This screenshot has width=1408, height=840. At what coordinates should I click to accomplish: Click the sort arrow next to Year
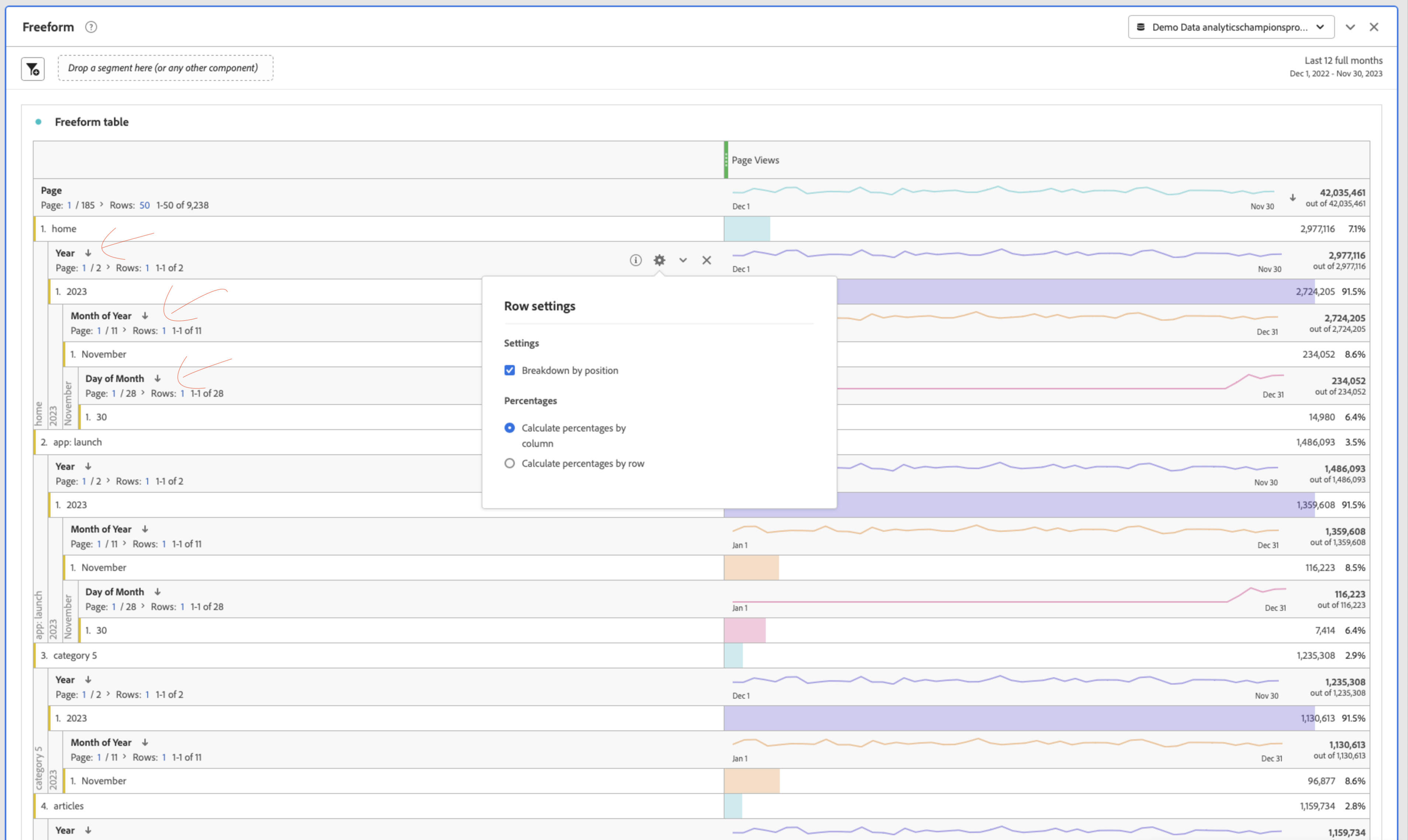coord(88,253)
